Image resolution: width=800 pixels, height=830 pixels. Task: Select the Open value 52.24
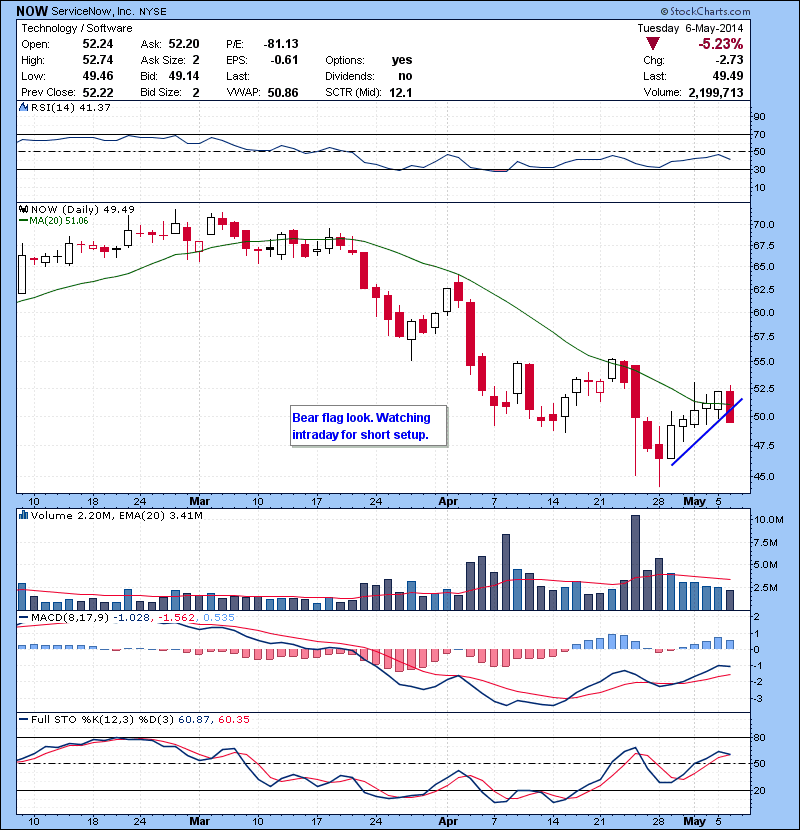click(98, 43)
